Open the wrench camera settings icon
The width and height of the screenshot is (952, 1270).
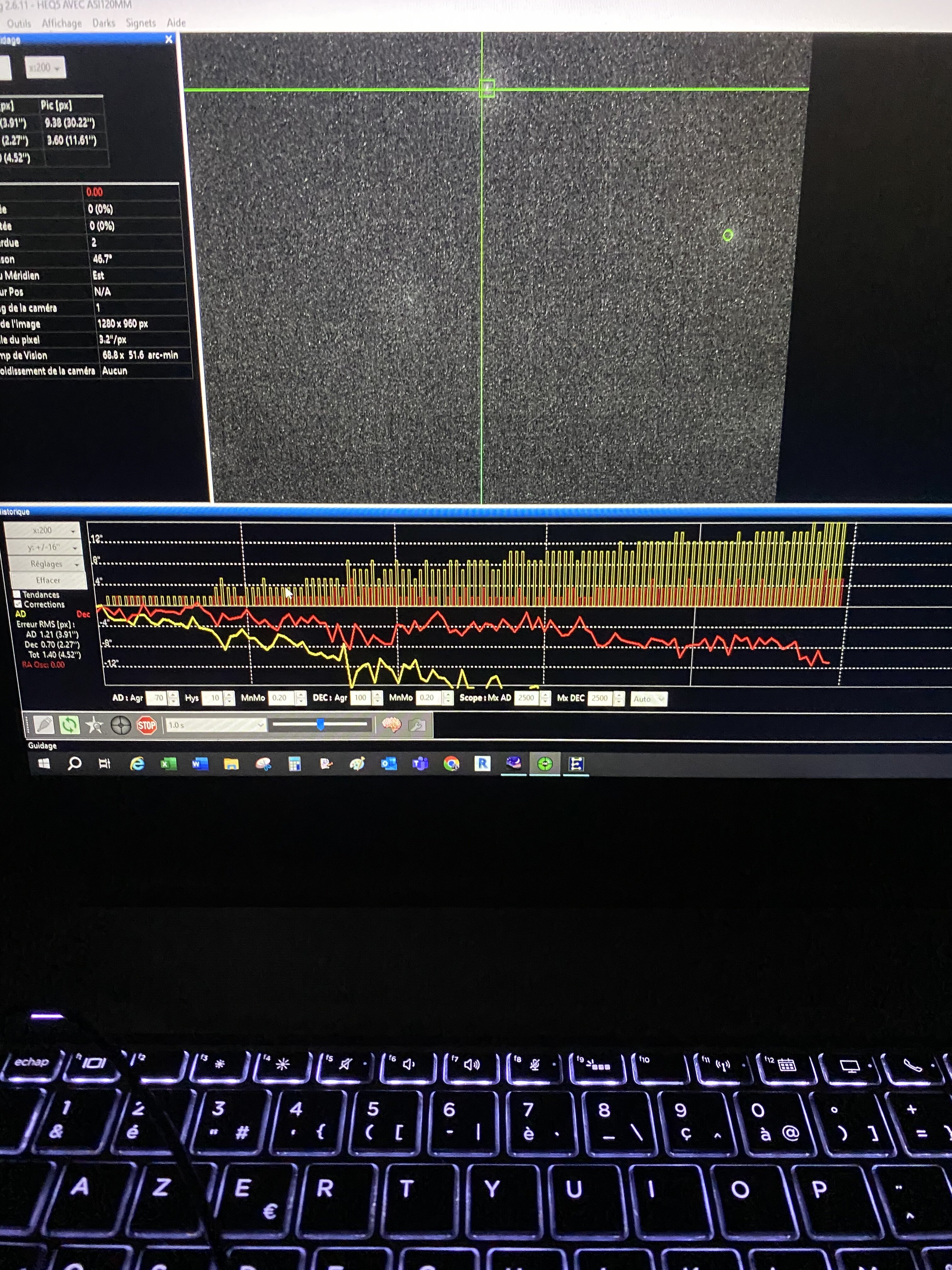(x=417, y=726)
